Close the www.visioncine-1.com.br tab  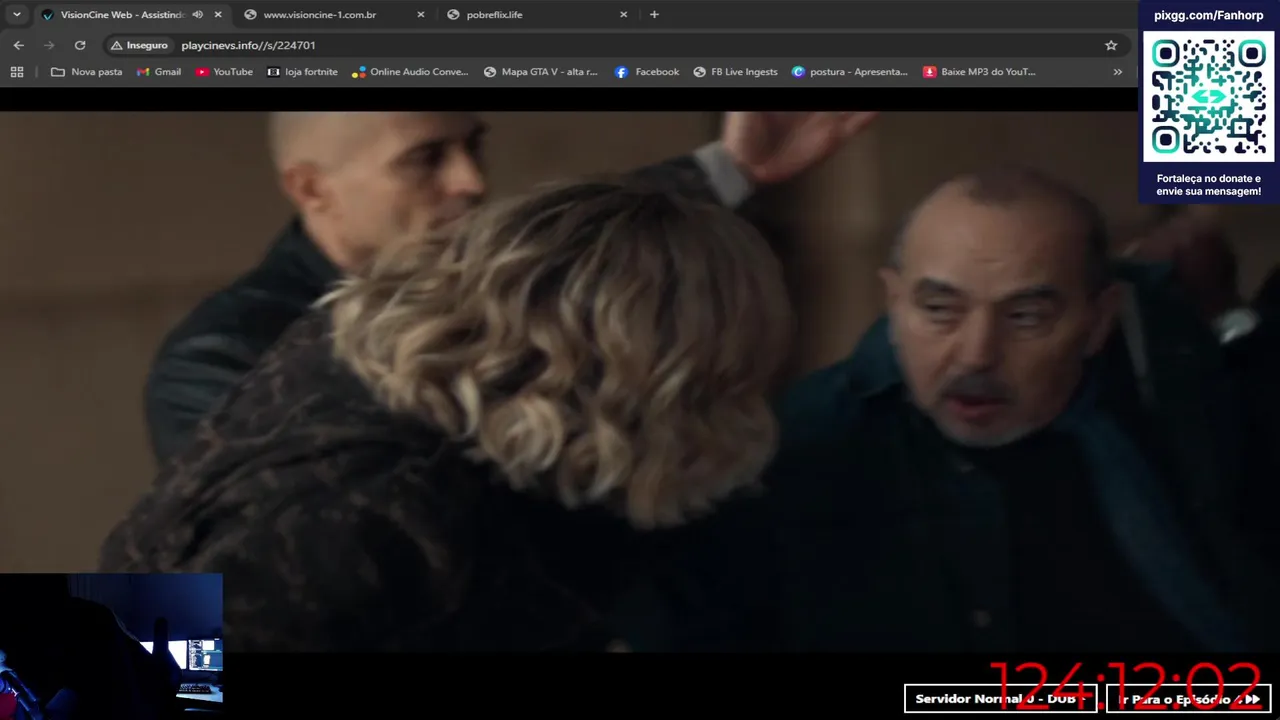coord(421,15)
